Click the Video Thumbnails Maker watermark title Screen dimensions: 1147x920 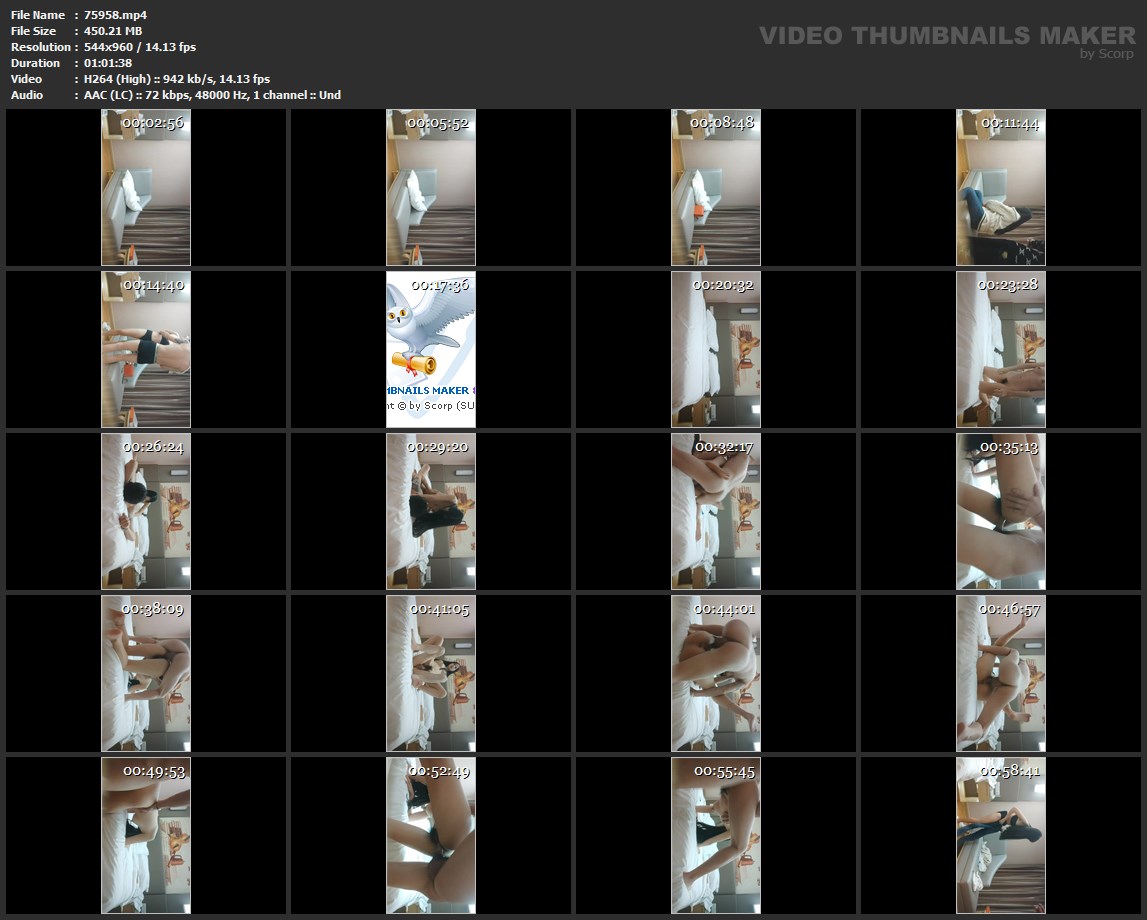point(946,36)
